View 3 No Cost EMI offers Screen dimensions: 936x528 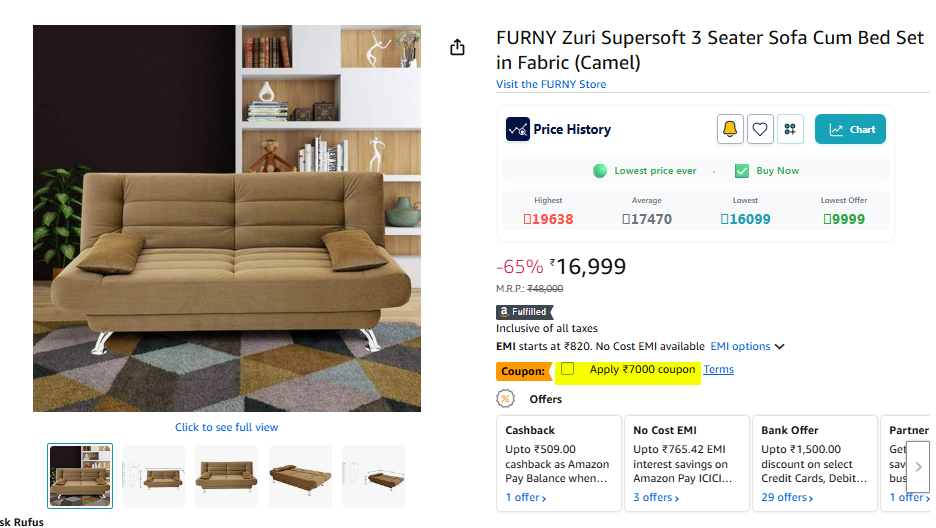click(656, 497)
